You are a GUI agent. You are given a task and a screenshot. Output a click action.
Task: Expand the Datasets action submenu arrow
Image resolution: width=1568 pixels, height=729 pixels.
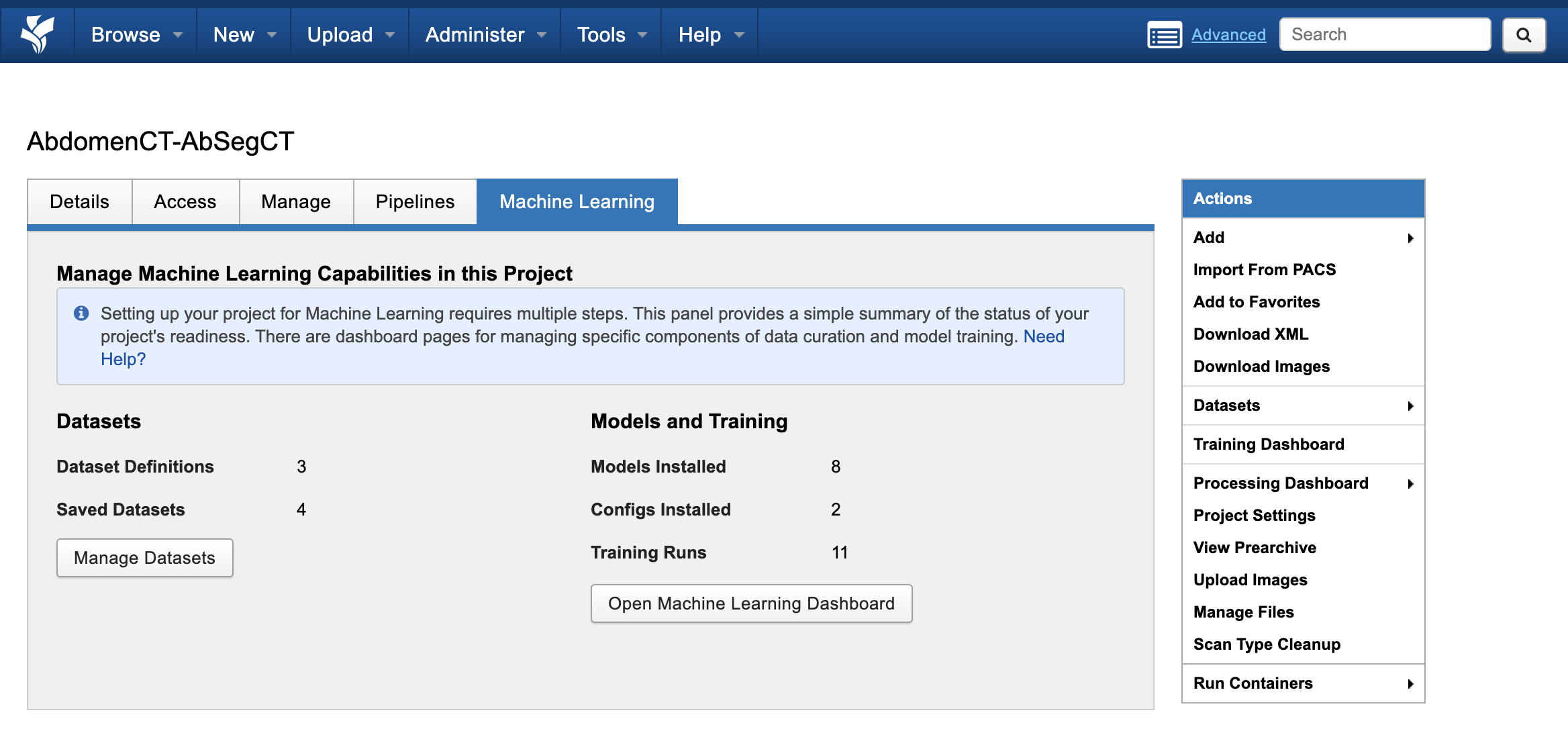point(1410,406)
